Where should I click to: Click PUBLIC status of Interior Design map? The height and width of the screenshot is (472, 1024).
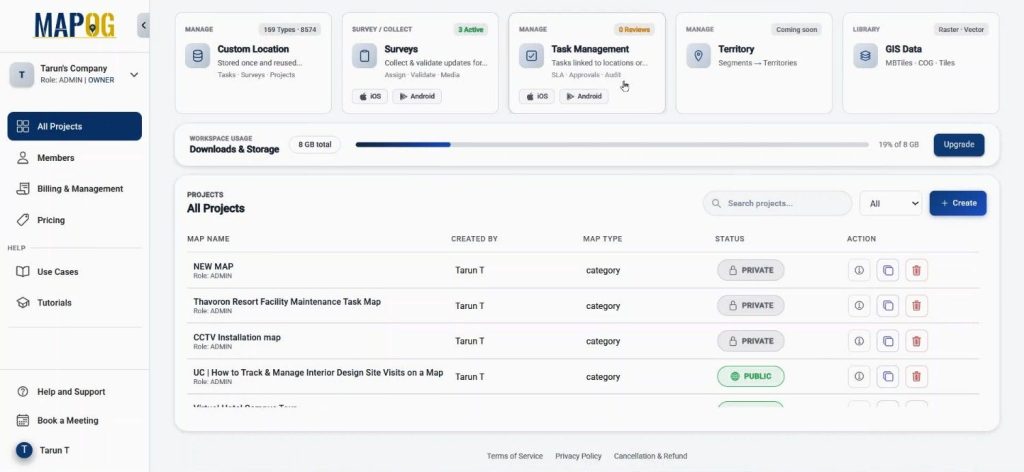[x=751, y=376]
